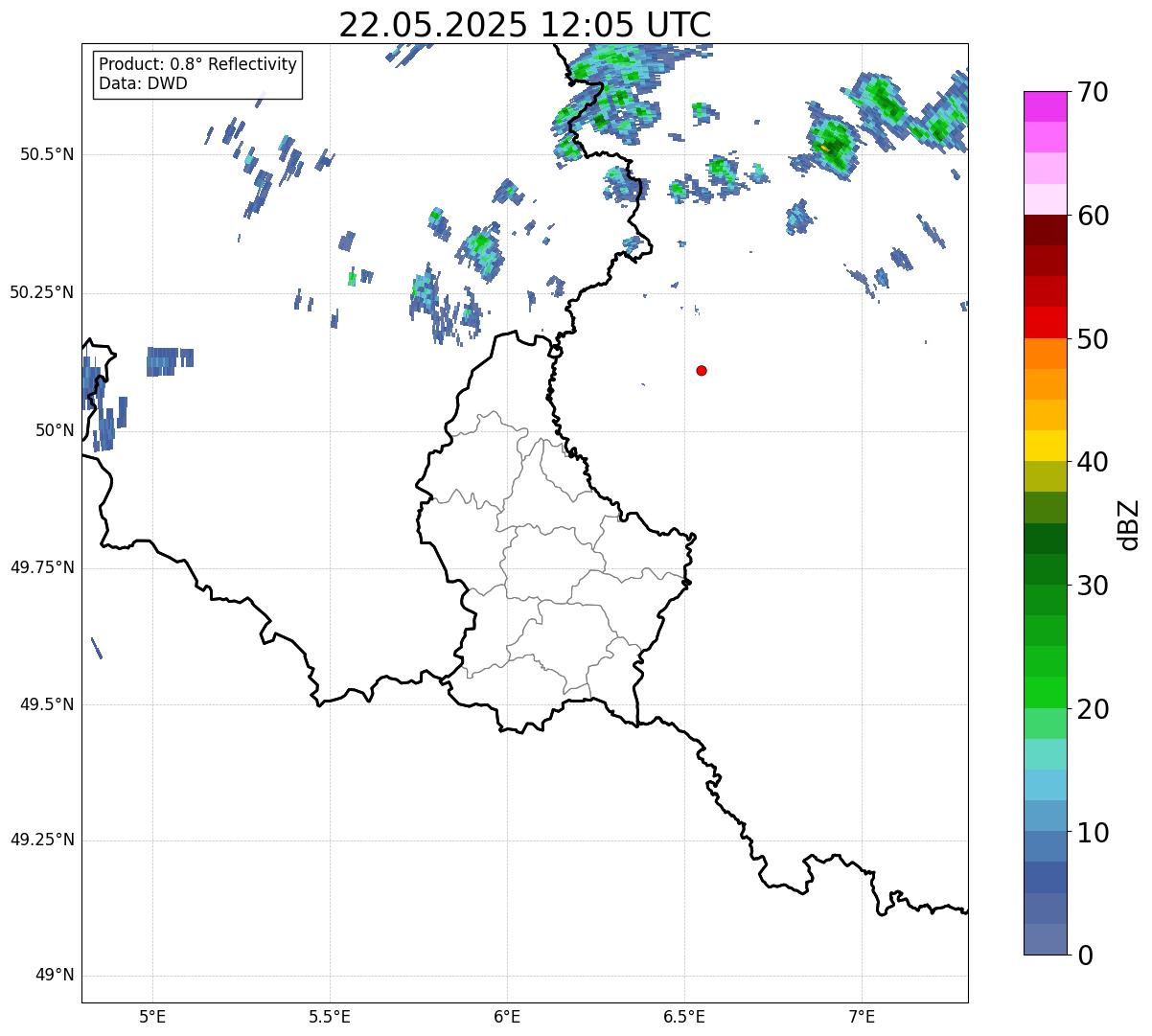Click the yellow 40 dBZ colorbar segment
This screenshot has width=1152, height=1036.
pyautogui.click(x=1046, y=446)
